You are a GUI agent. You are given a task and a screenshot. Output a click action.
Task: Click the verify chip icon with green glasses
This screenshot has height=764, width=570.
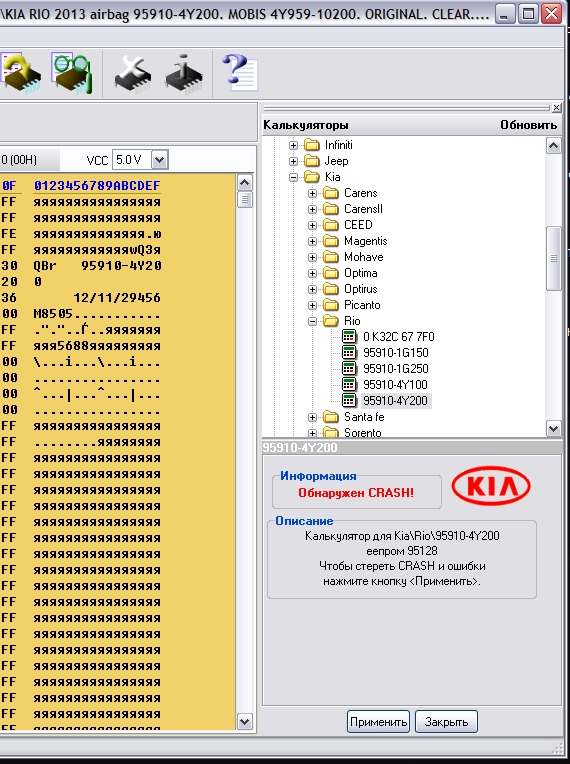[72, 74]
